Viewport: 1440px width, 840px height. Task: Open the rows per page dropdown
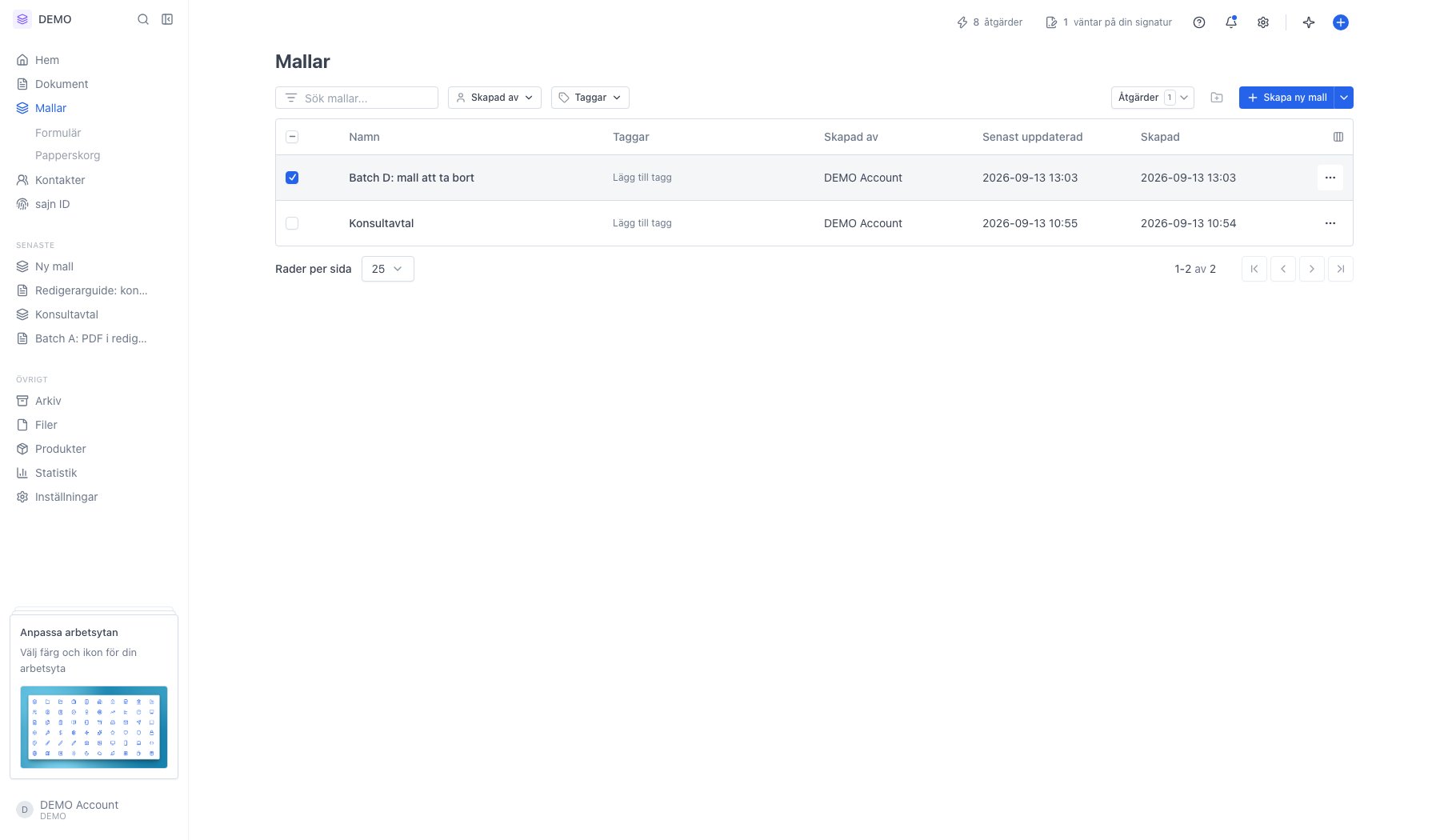[388, 269]
